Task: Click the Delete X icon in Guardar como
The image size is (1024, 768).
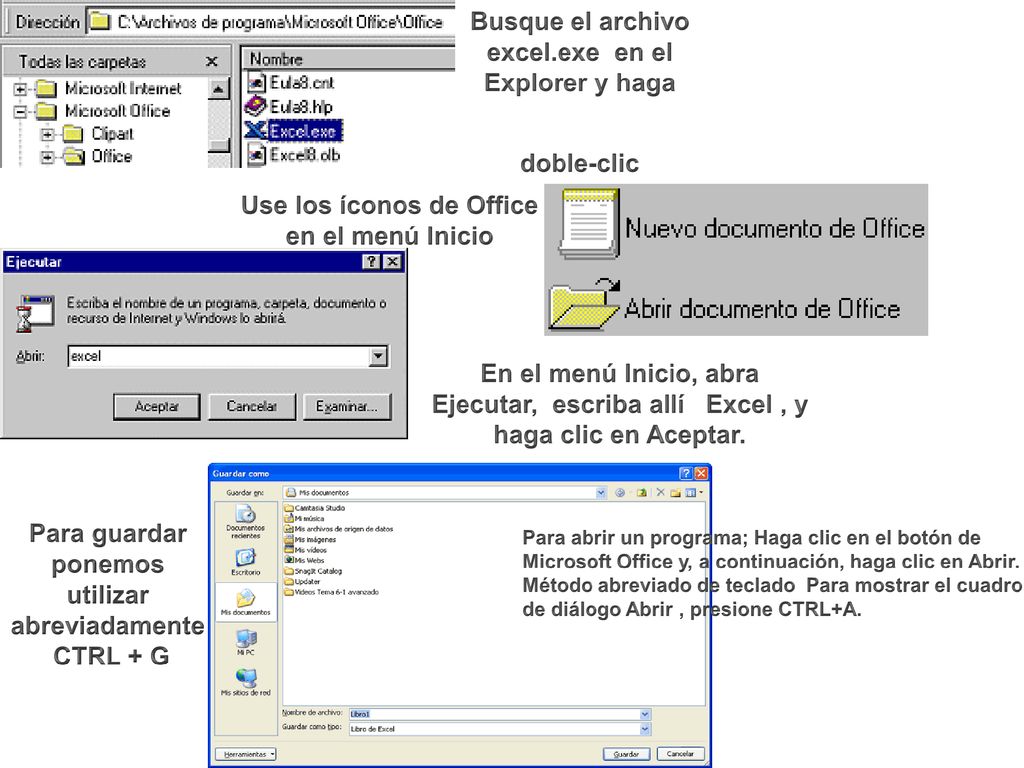Action: pyautogui.click(x=660, y=492)
